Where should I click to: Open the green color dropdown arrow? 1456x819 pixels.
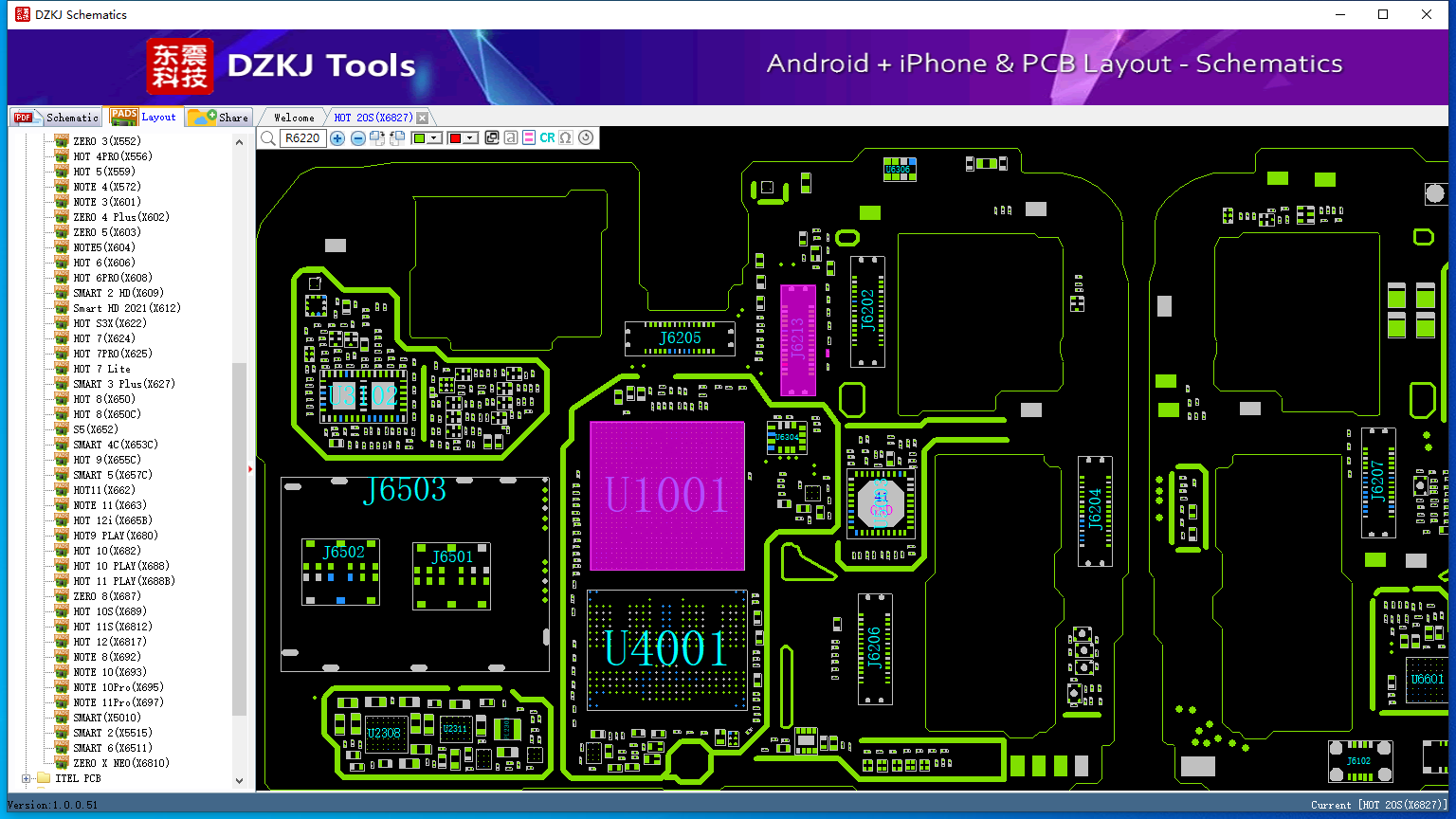[434, 138]
